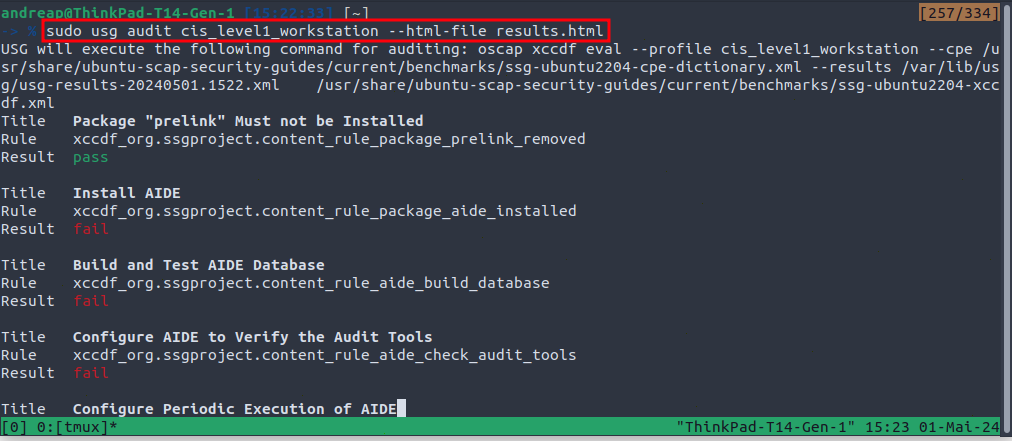
Task: Click the tmux session indicator [0]
Action: point(14,428)
